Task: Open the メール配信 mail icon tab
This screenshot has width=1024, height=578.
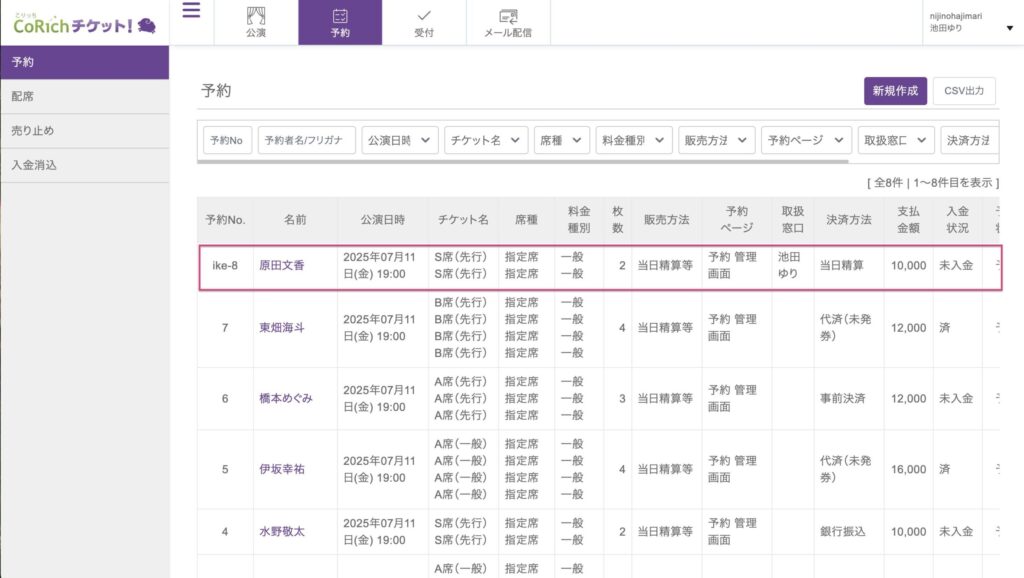Action: tap(508, 23)
